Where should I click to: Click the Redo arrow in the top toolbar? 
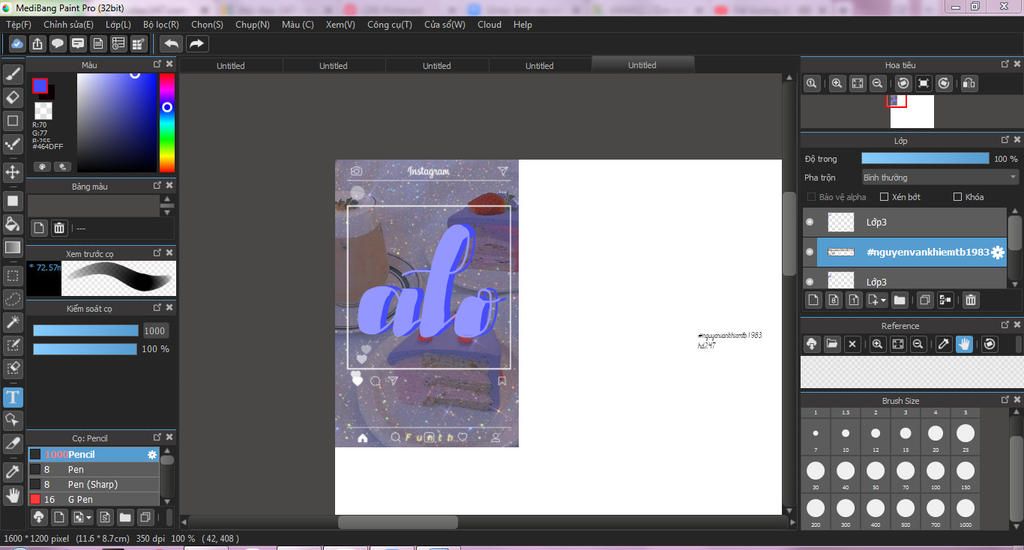click(197, 44)
